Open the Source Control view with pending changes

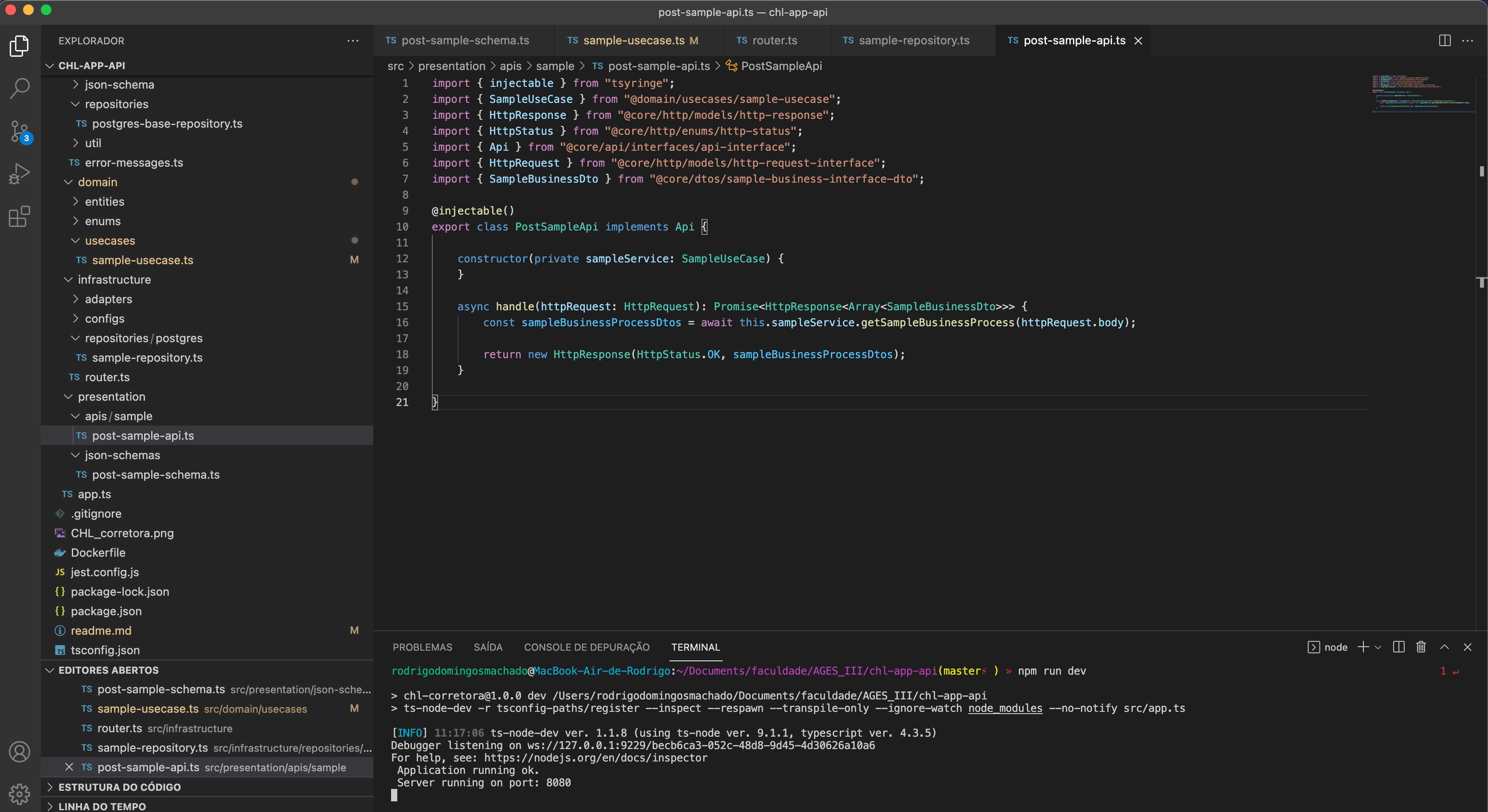coord(20,131)
